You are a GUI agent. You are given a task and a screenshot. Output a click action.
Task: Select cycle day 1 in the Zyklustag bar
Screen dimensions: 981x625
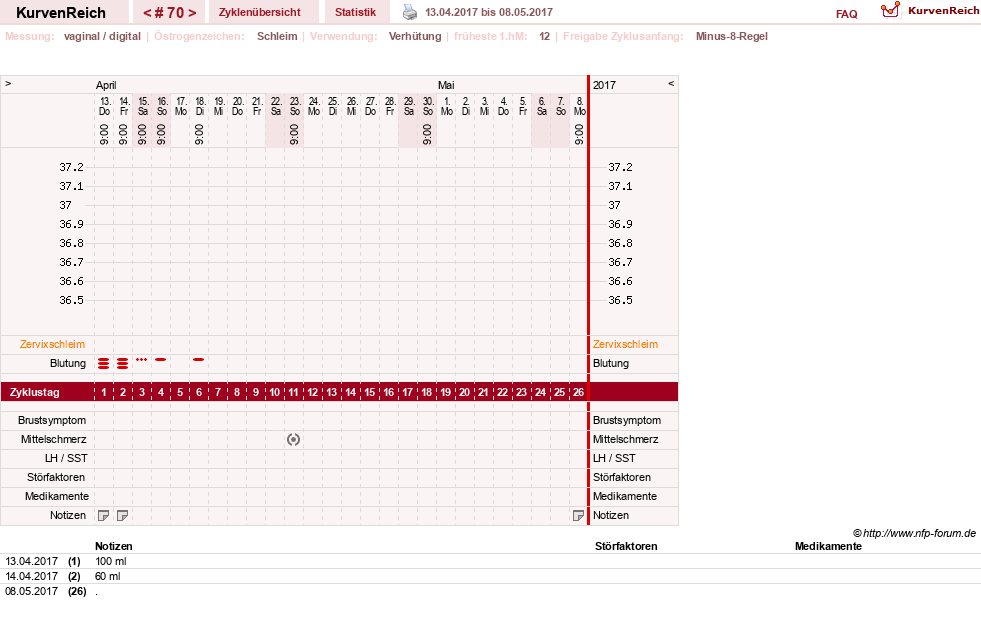[x=104, y=392]
